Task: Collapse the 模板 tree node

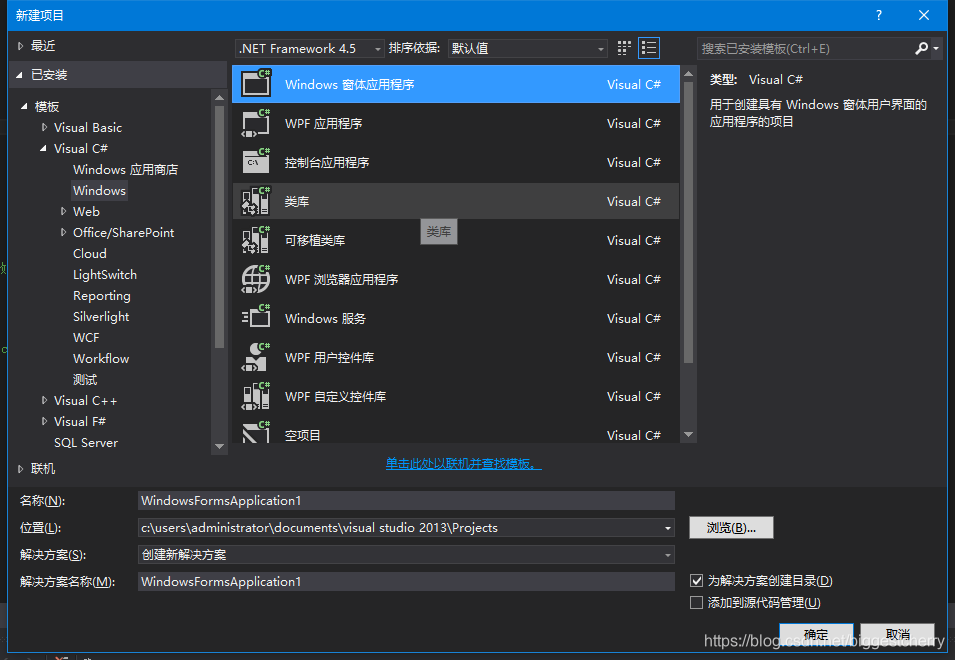Action: coord(24,107)
